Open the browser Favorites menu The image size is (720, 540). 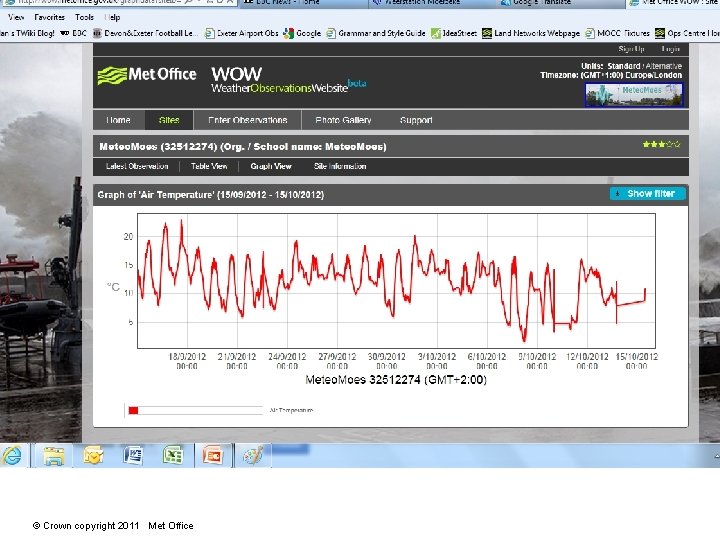[50, 17]
